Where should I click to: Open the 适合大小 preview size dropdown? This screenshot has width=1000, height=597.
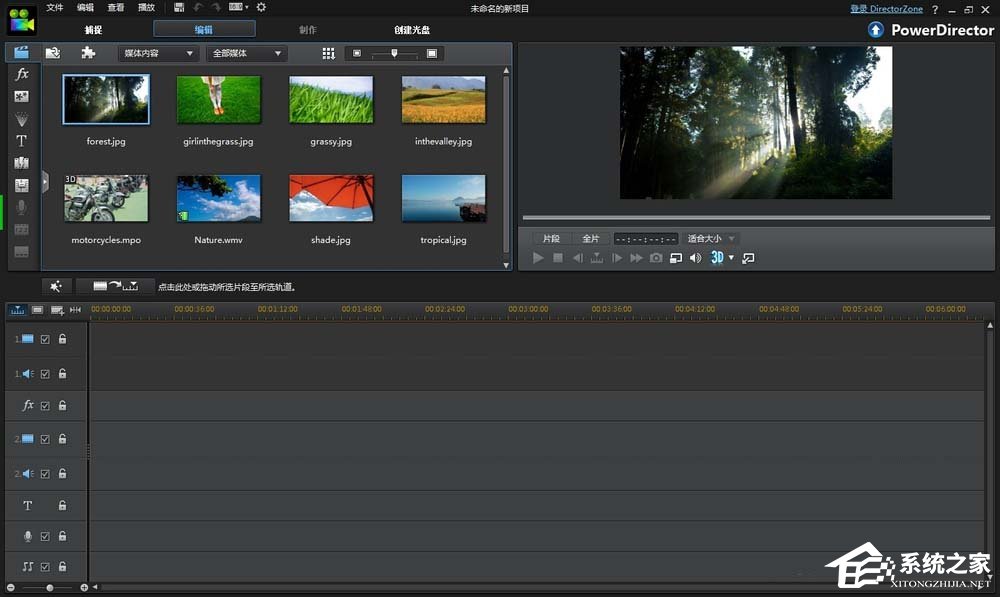[x=711, y=239]
